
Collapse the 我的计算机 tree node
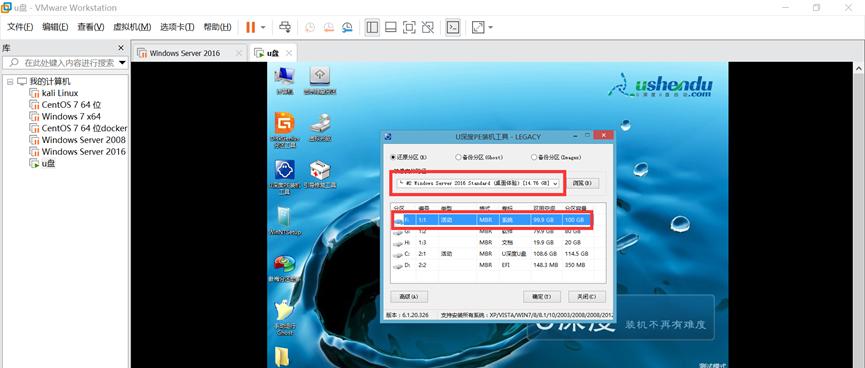coord(10,82)
